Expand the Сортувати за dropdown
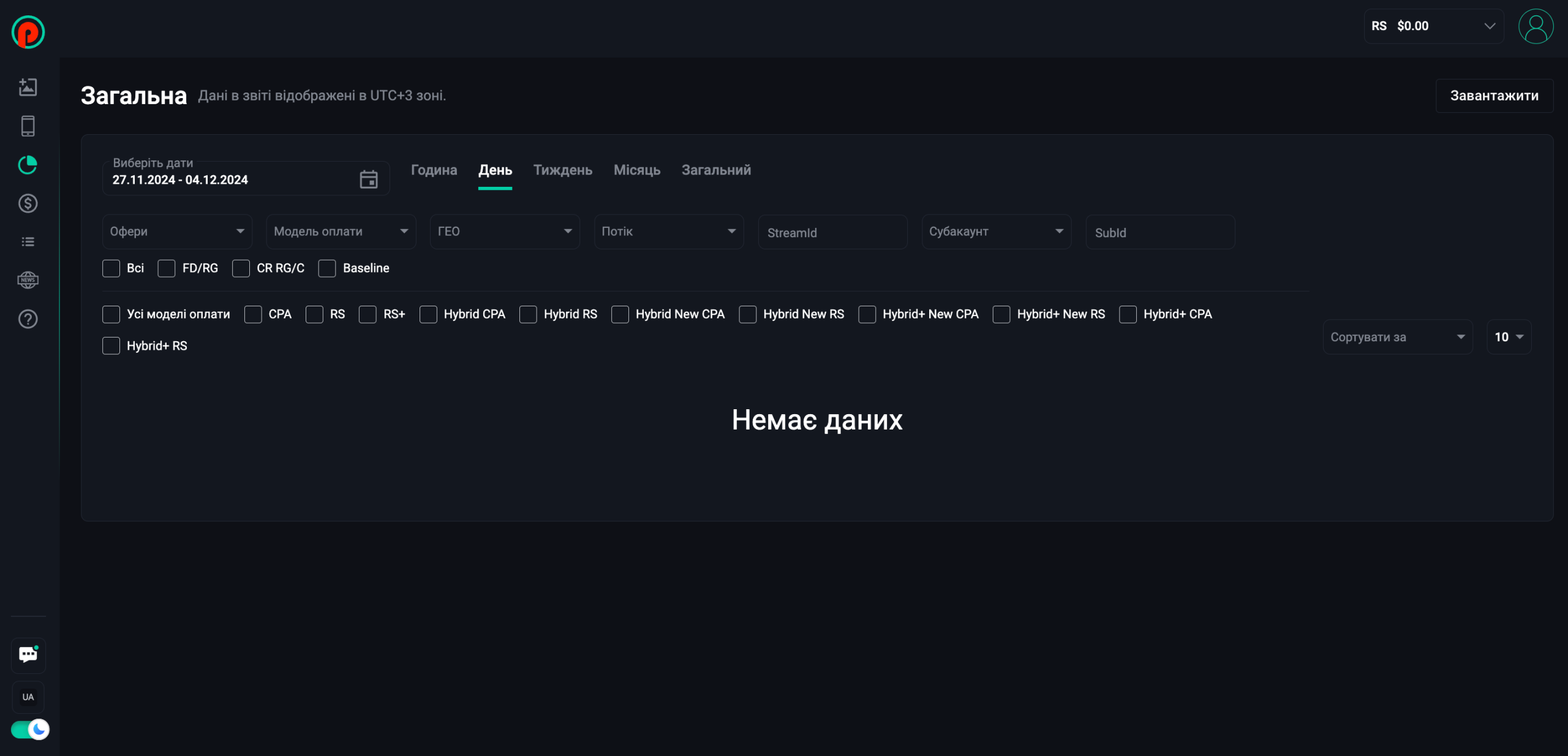This screenshot has height=756, width=1568. (1397, 337)
